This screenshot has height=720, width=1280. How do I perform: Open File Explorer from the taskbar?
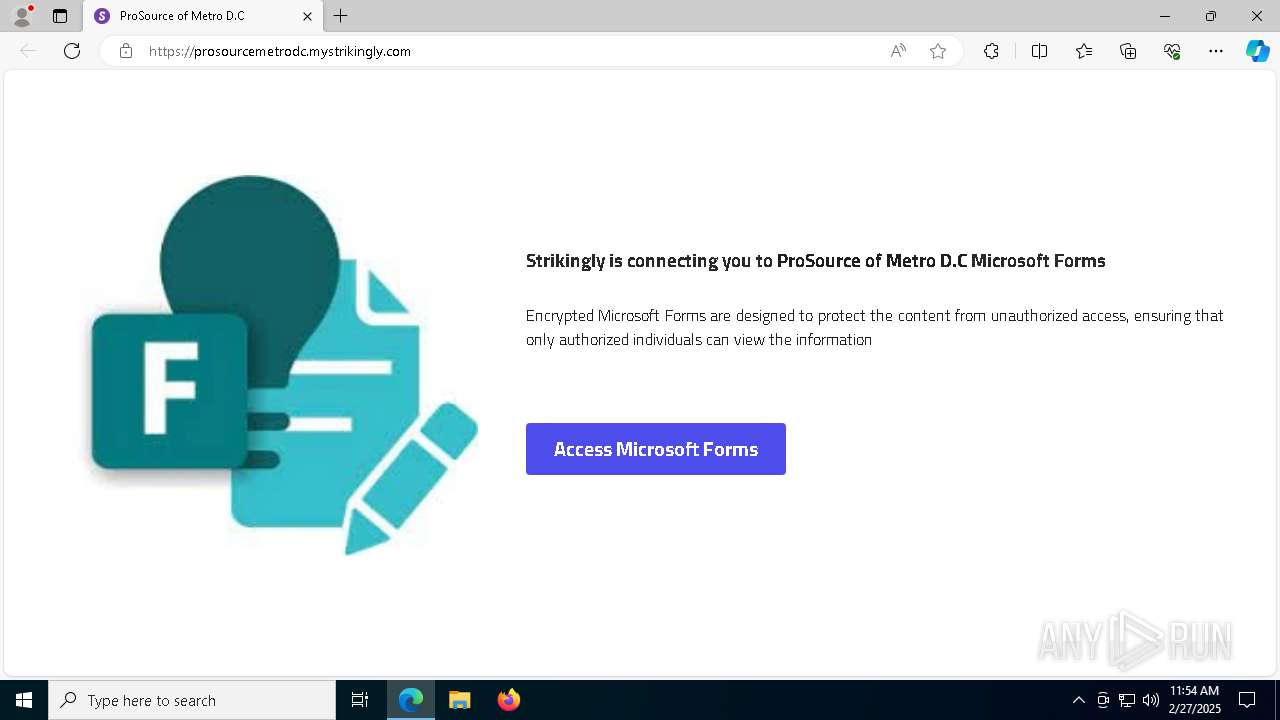point(459,700)
